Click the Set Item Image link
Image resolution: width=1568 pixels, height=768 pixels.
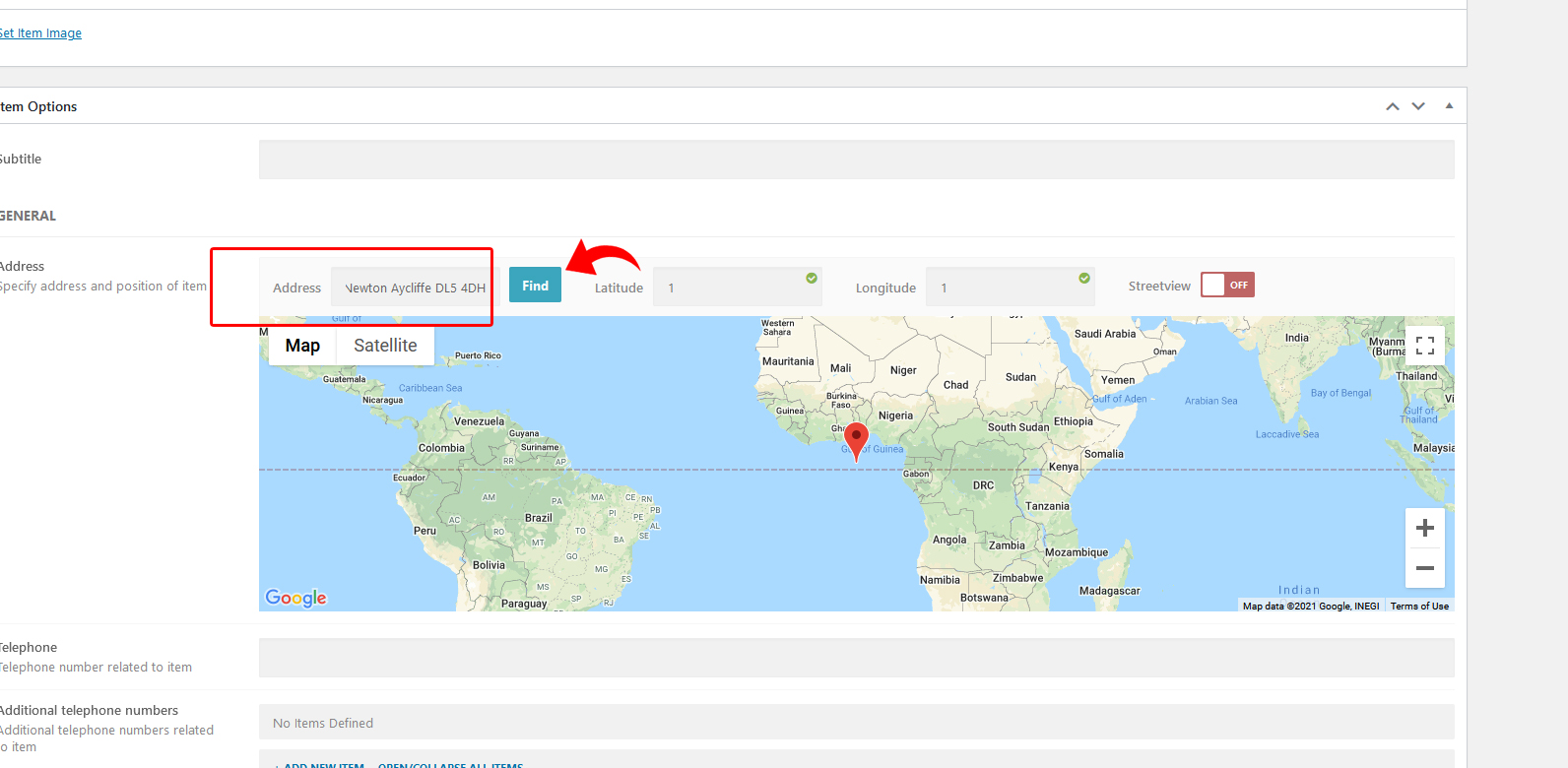(40, 33)
